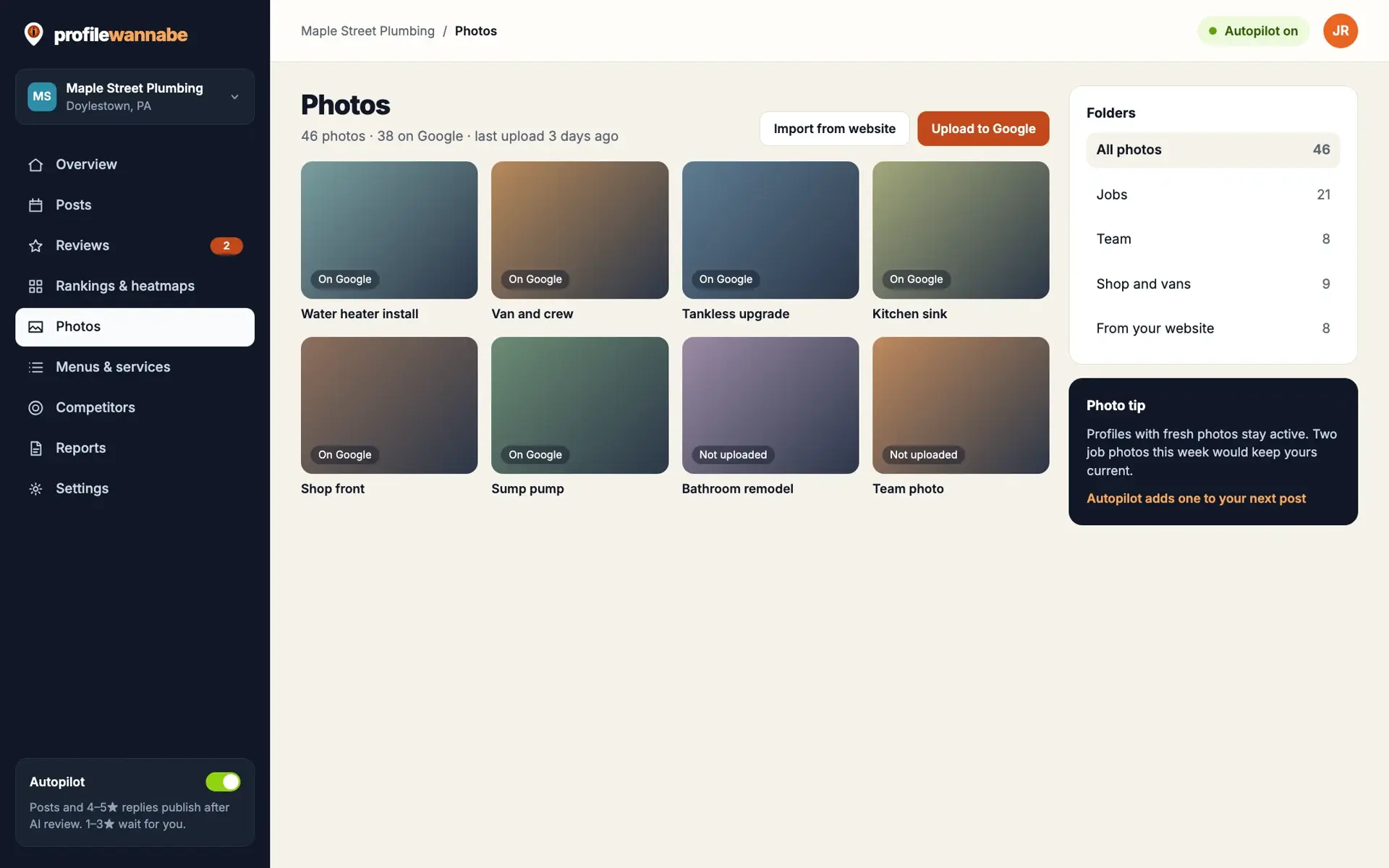The image size is (1389, 868).
Task: Open the Bathroom remodel photo
Action: click(770, 405)
